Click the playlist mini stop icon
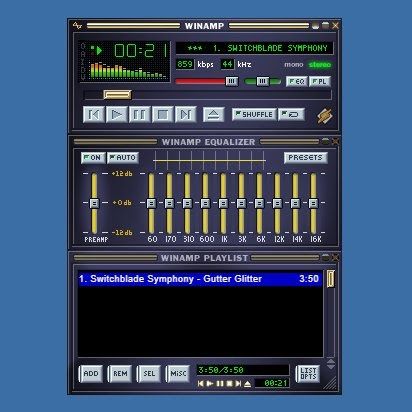This screenshot has height=412, width=412. 229,384
